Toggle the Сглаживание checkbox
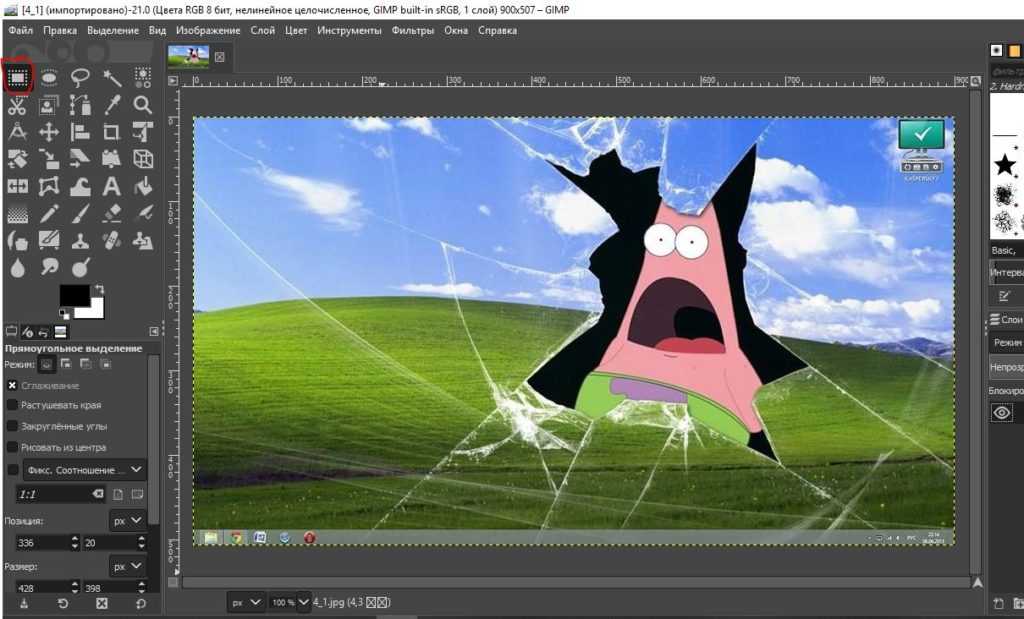 pyautogui.click(x=12, y=386)
